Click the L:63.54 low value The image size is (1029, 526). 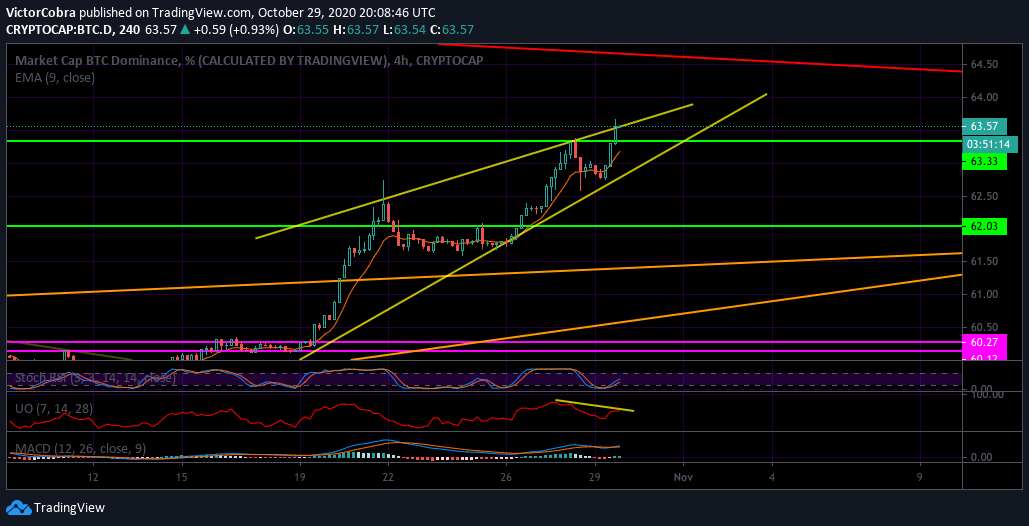point(402,30)
